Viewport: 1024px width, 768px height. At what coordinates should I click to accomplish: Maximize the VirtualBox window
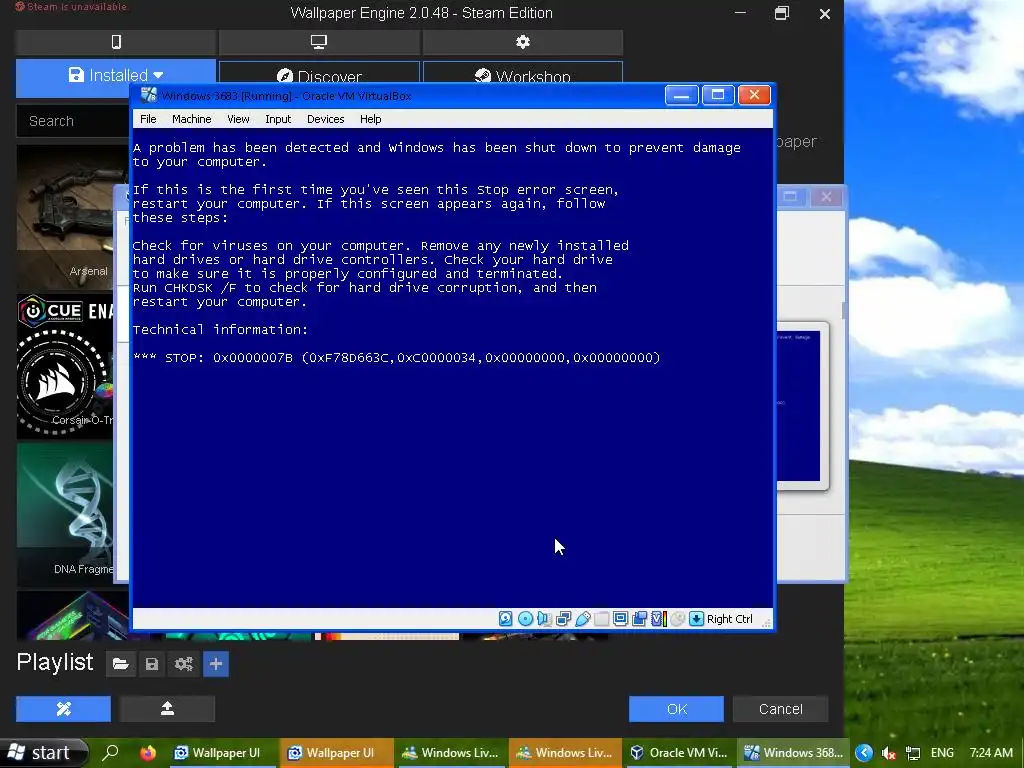[x=718, y=95]
